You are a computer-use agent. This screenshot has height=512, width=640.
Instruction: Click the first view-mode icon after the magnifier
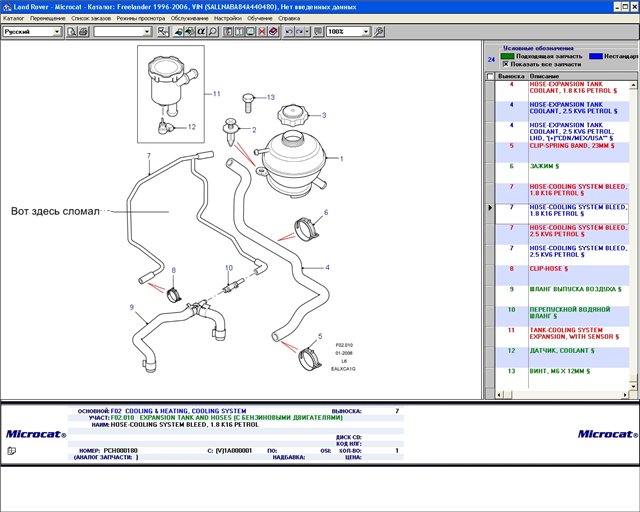[x=228, y=31]
